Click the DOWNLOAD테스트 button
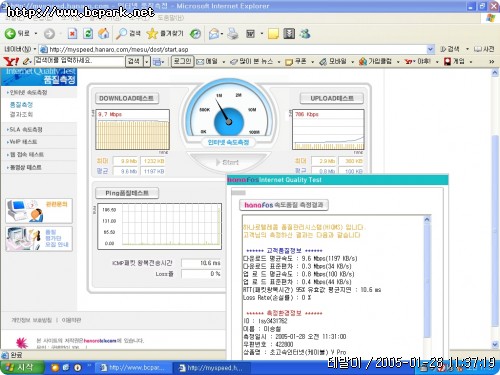This screenshot has width=500, height=375. [x=127, y=98]
